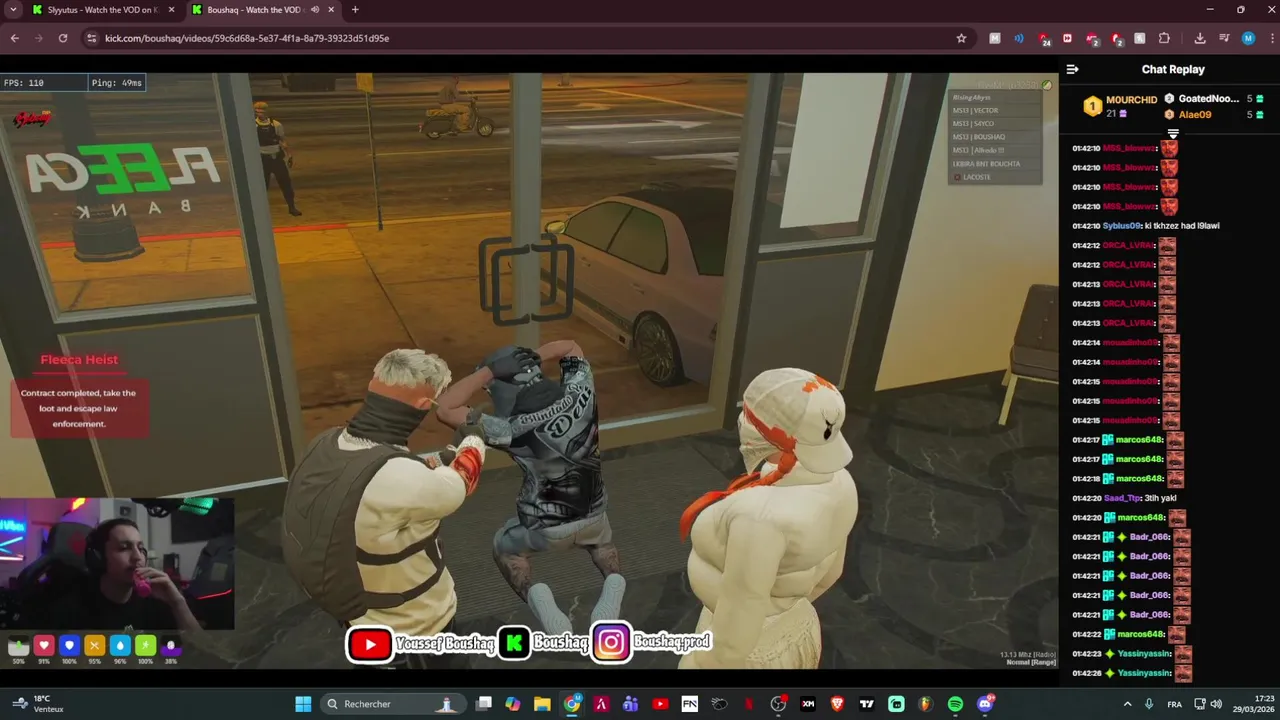Open the media control toolbar icon
1280x720 pixels.
point(1224,38)
